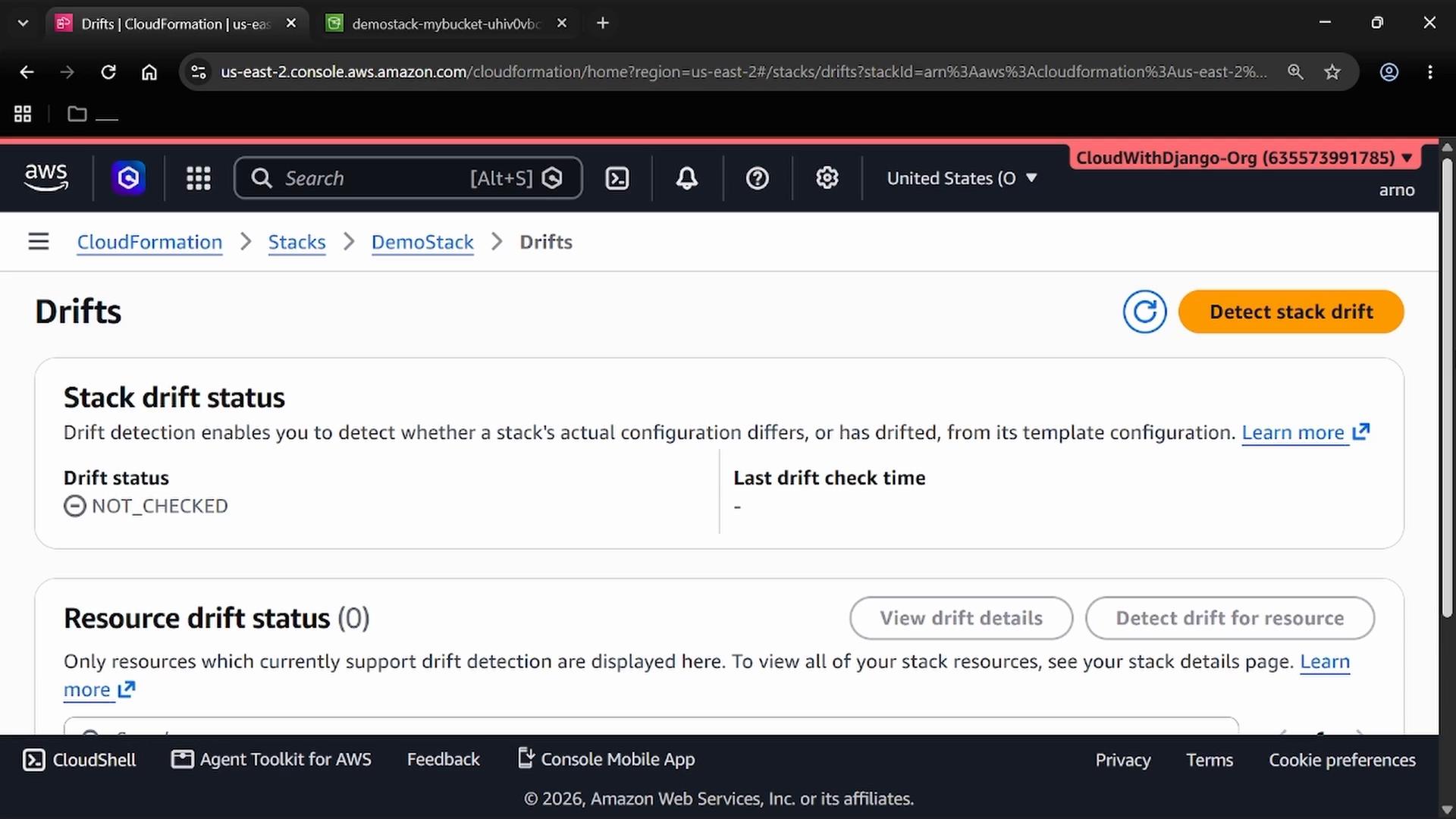The width and height of the screenshot is (1456, 819).
Task: Open the Feedback footer link
Action: coord(444,760)
